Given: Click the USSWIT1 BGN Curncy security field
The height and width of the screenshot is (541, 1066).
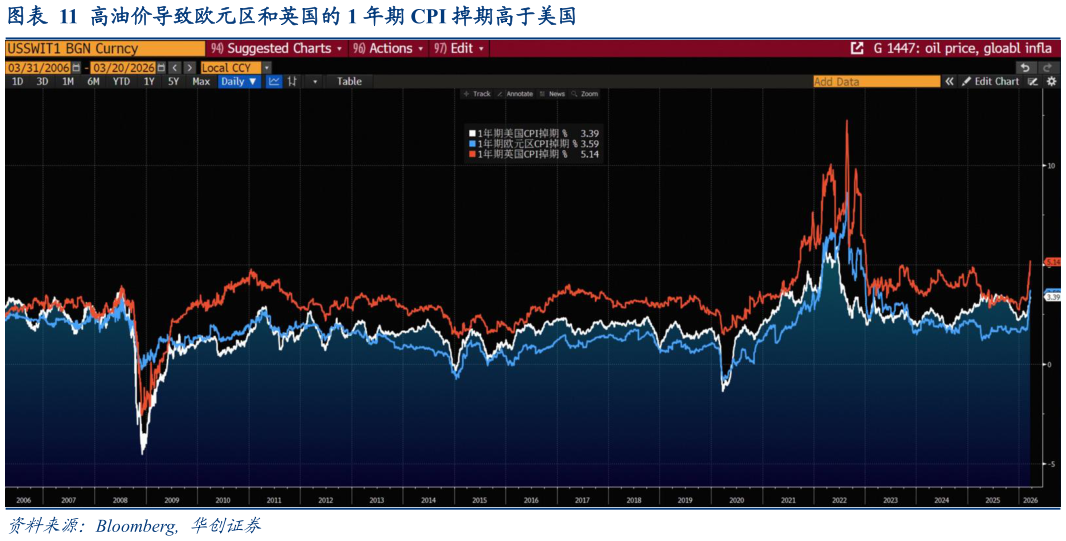Looking at the screenshot, I should click(105, 49).
